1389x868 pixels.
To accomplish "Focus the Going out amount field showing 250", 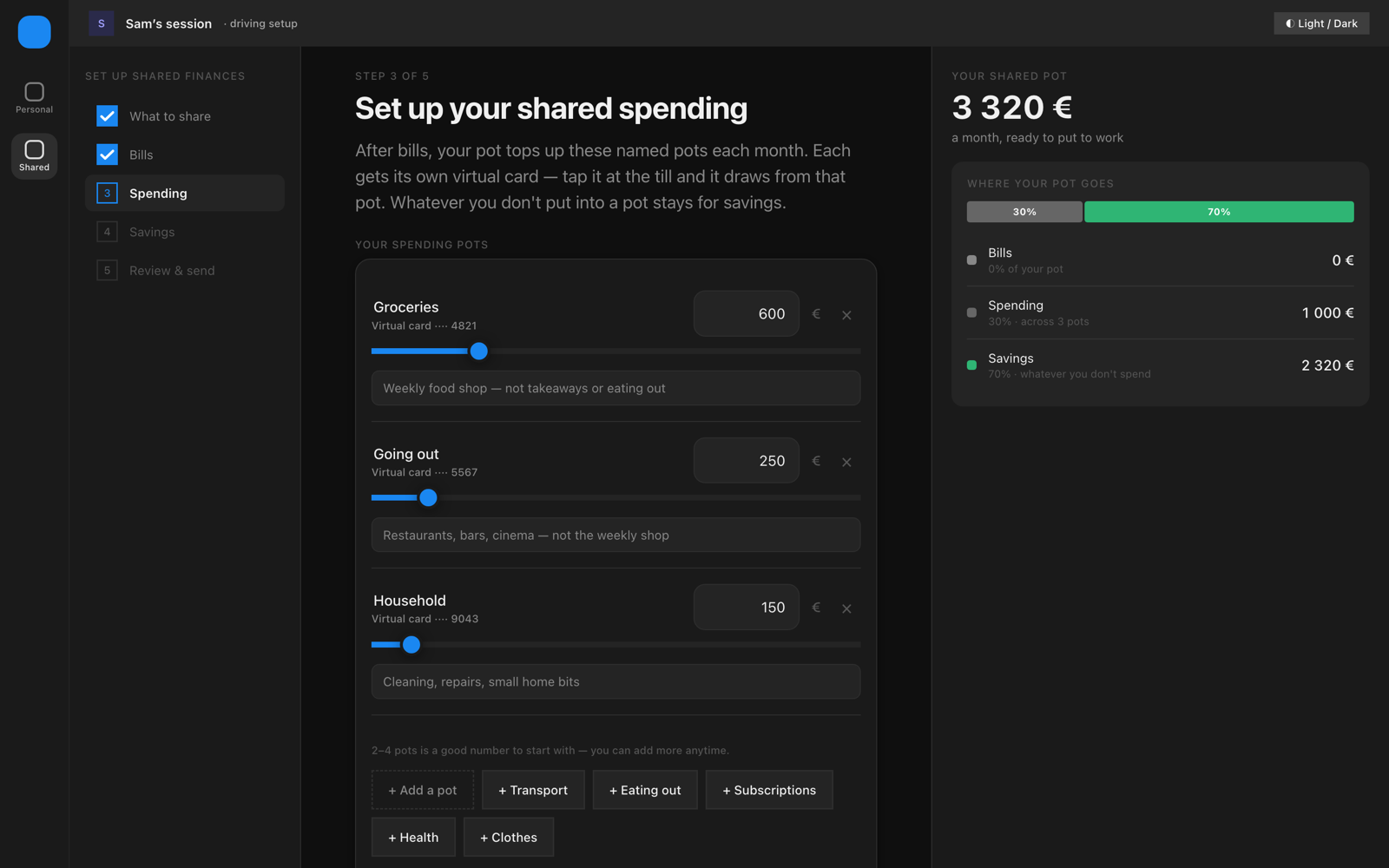I will click(x=746, y=460).
